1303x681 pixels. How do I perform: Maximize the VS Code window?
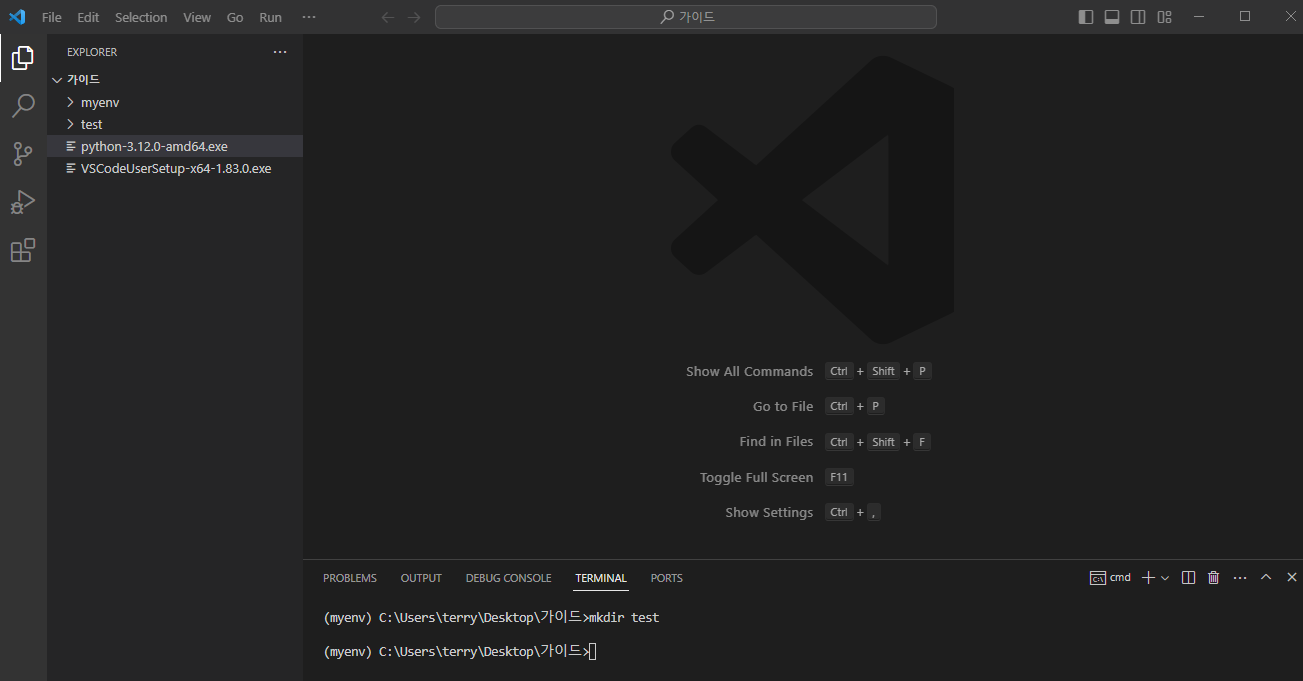(x=1245, y=17)
